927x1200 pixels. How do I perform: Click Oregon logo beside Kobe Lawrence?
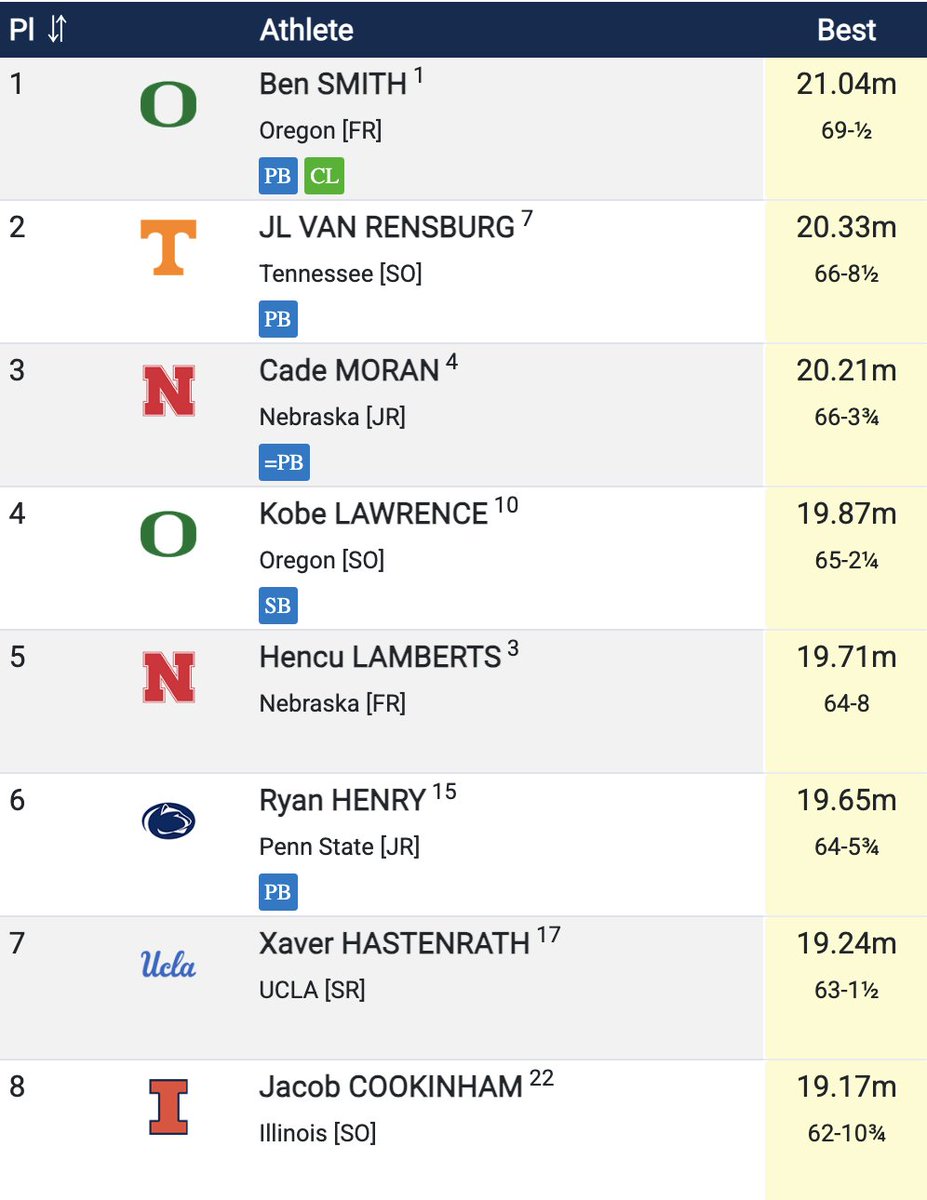168,534
